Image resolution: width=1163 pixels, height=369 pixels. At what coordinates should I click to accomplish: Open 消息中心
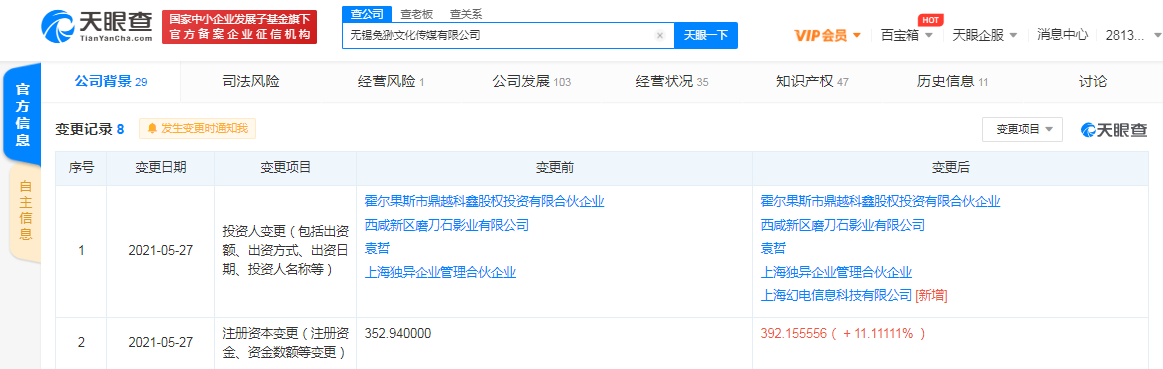coord(1062,34)
